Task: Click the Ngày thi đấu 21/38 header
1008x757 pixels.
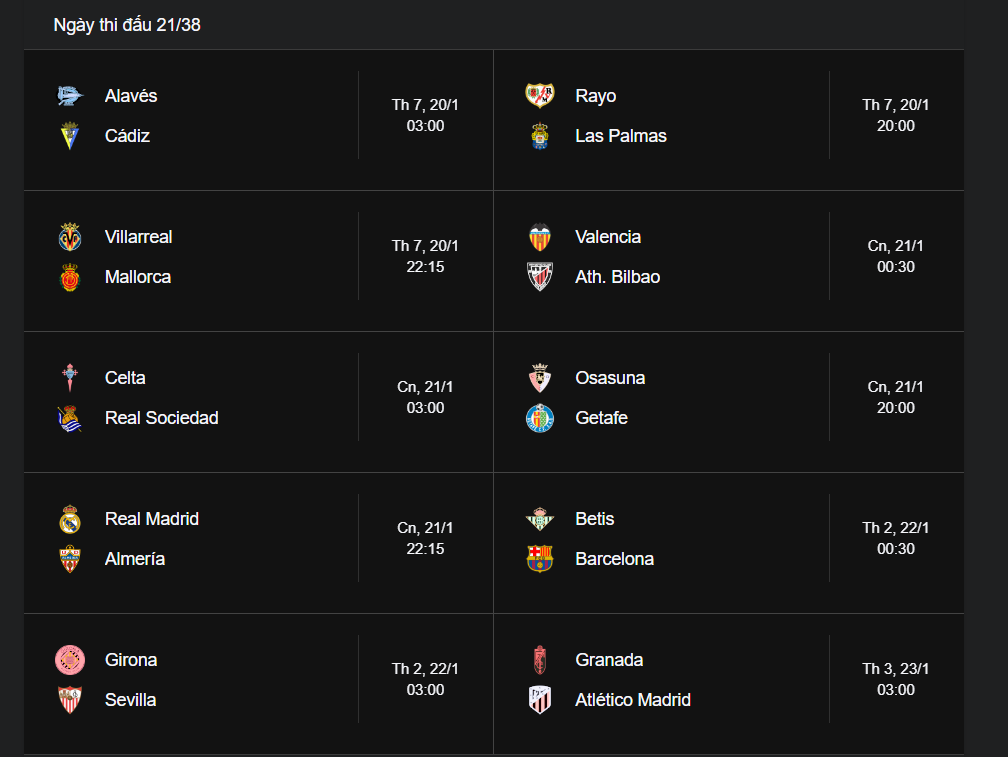Action: 127,25
